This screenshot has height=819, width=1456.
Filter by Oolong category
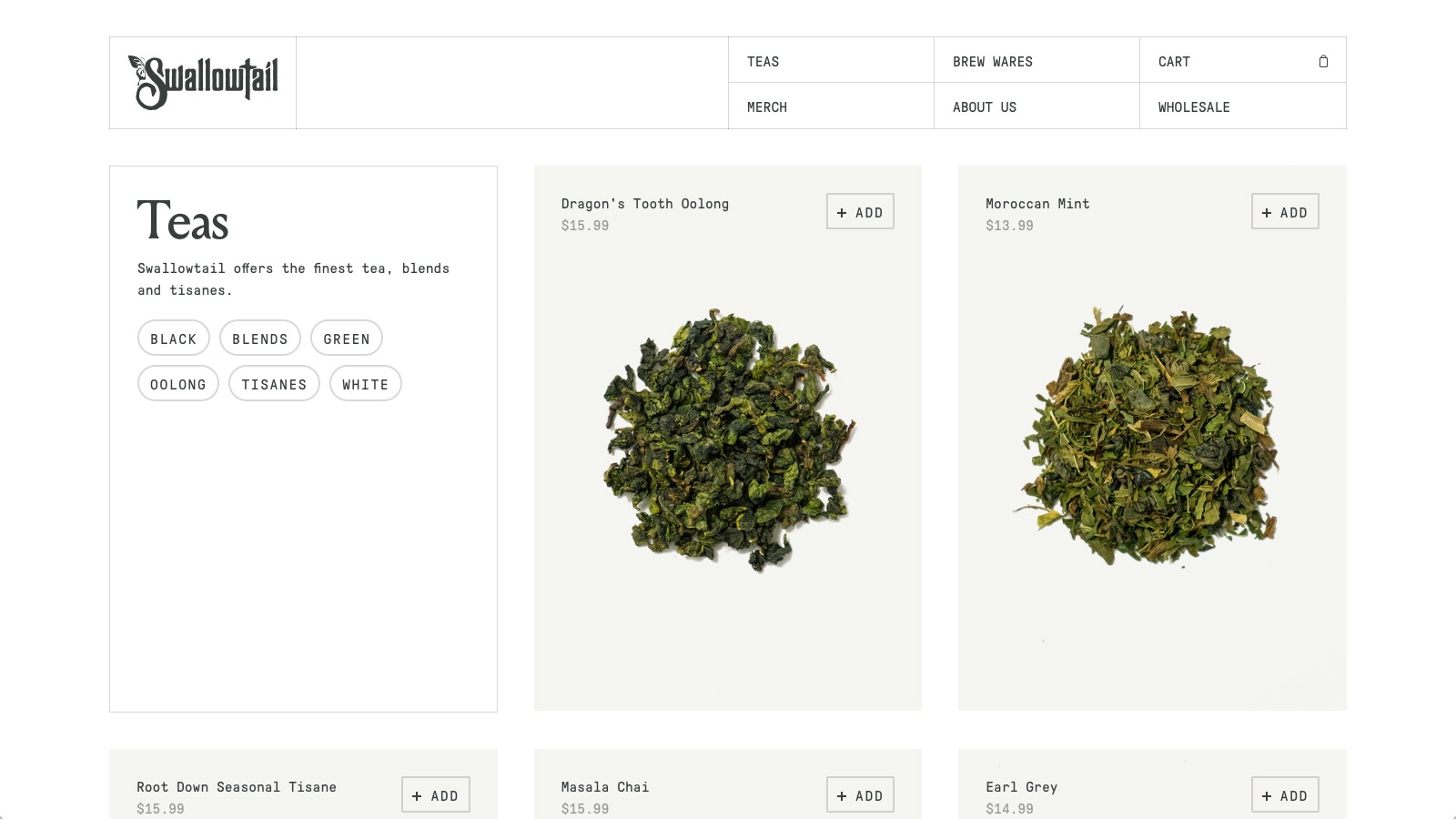click(x=178, y=384)
